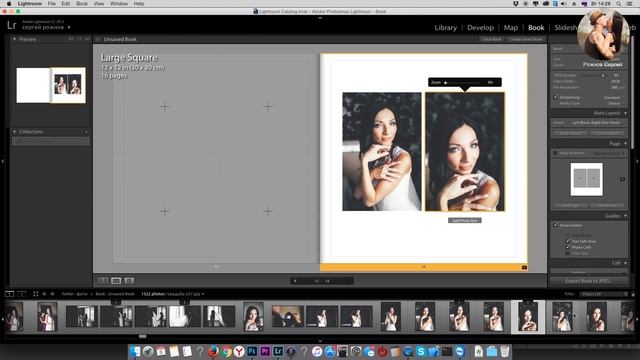Adjust the JPEG Quality slider
640x360 pixels.
(593, 76)
